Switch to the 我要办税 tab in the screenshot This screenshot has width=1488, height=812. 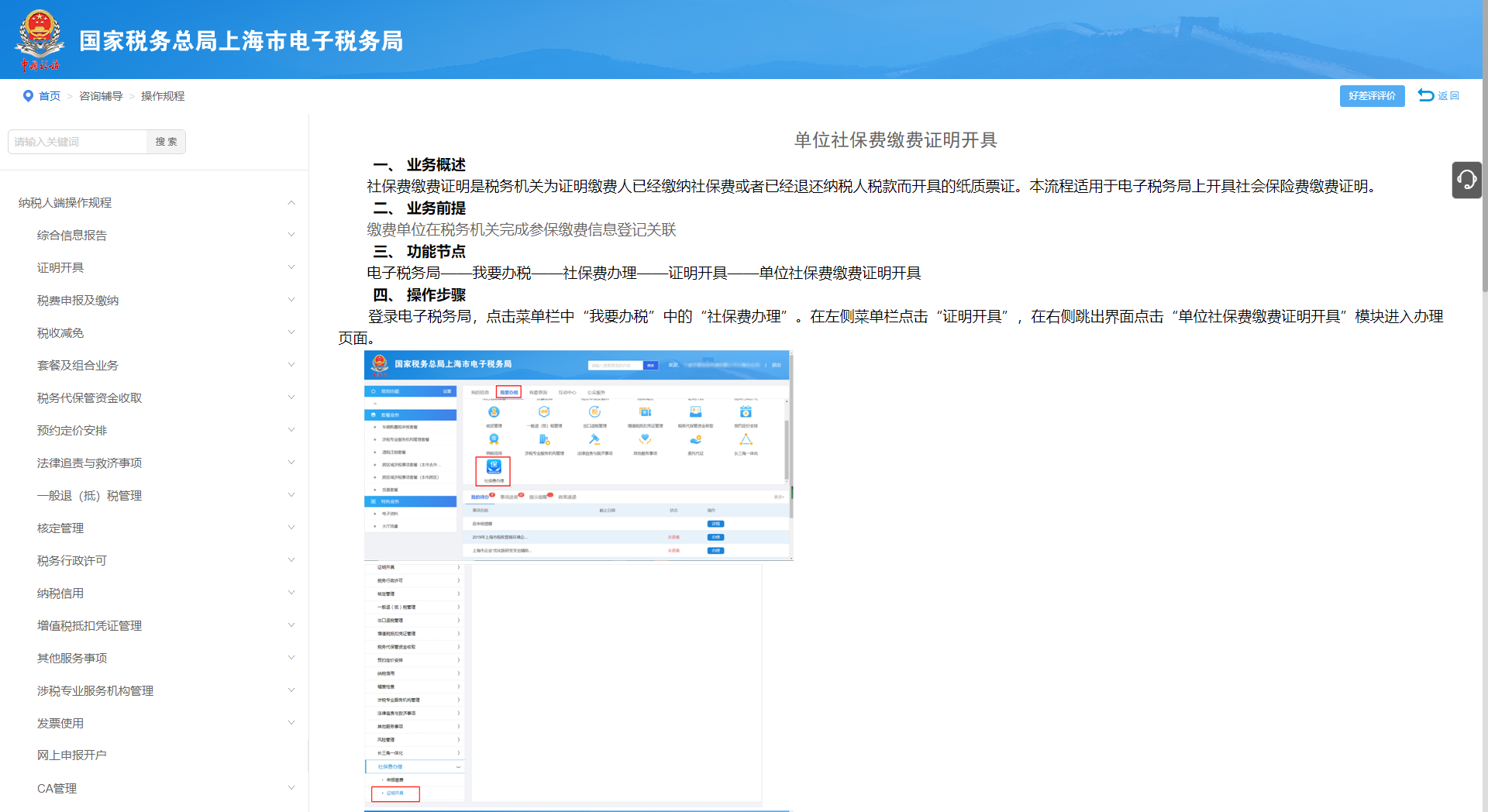point(510,393)
